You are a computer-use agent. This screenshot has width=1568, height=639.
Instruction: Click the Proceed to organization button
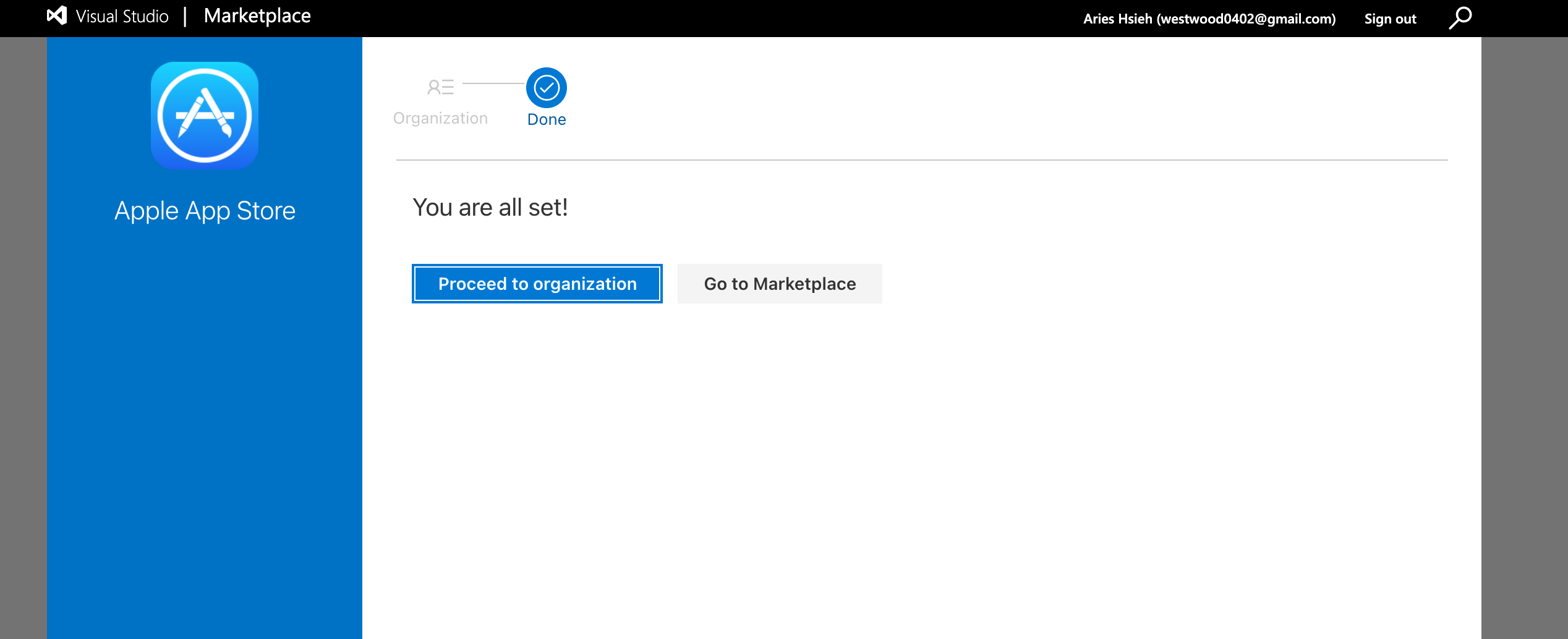coord(537,284)
